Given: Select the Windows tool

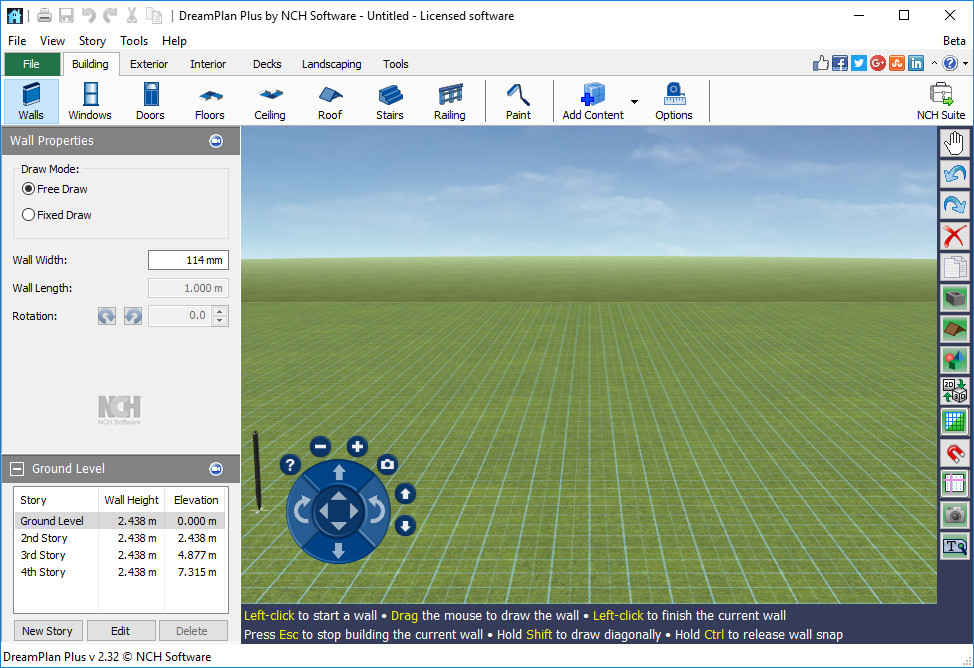Looking at the screenshot, I should pos(90,101).
